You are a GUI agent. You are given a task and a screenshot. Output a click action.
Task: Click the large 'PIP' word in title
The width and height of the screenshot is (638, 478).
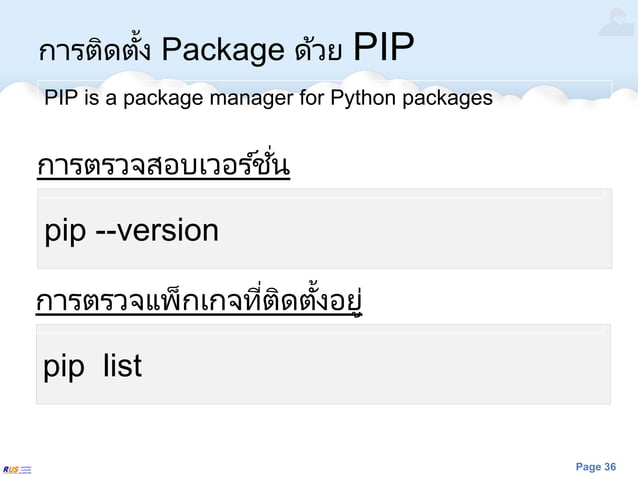pos(383,47)
